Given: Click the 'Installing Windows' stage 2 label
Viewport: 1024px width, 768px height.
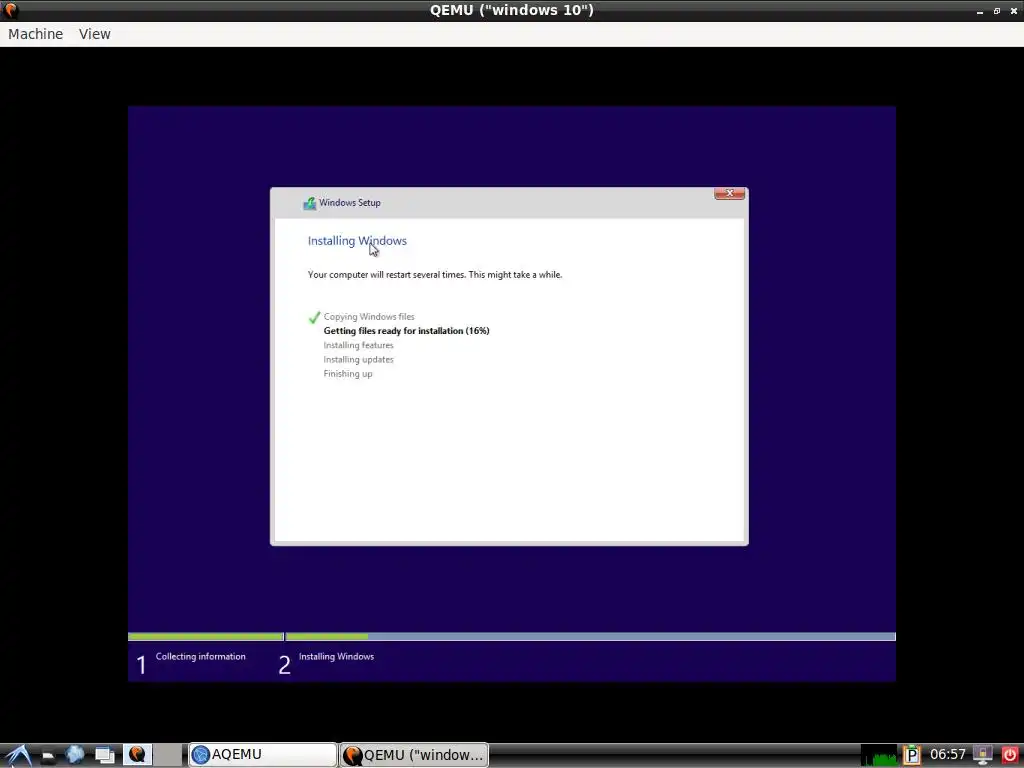Looking at the screenshot, I should (336, 657).
